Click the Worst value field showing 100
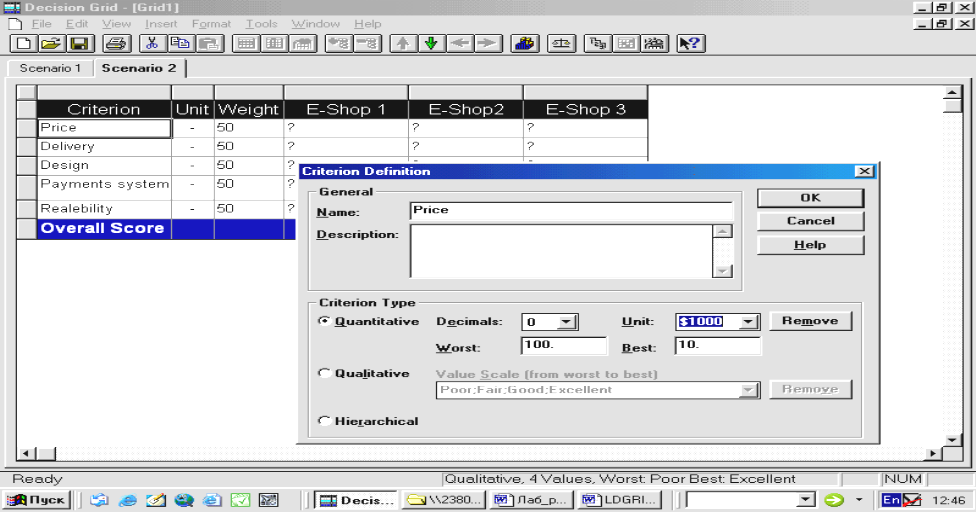The width and height of the screenshot is (976, 512). [563, 345]
